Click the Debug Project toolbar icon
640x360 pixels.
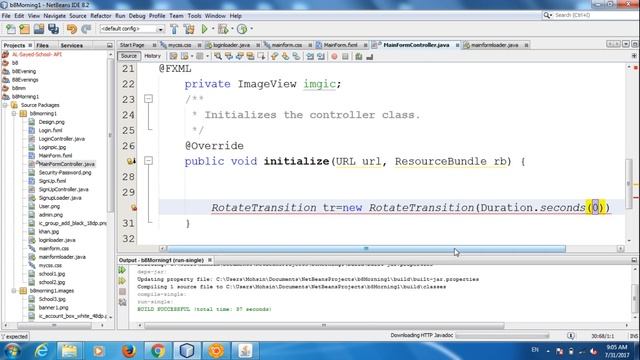tap(223, 29)
